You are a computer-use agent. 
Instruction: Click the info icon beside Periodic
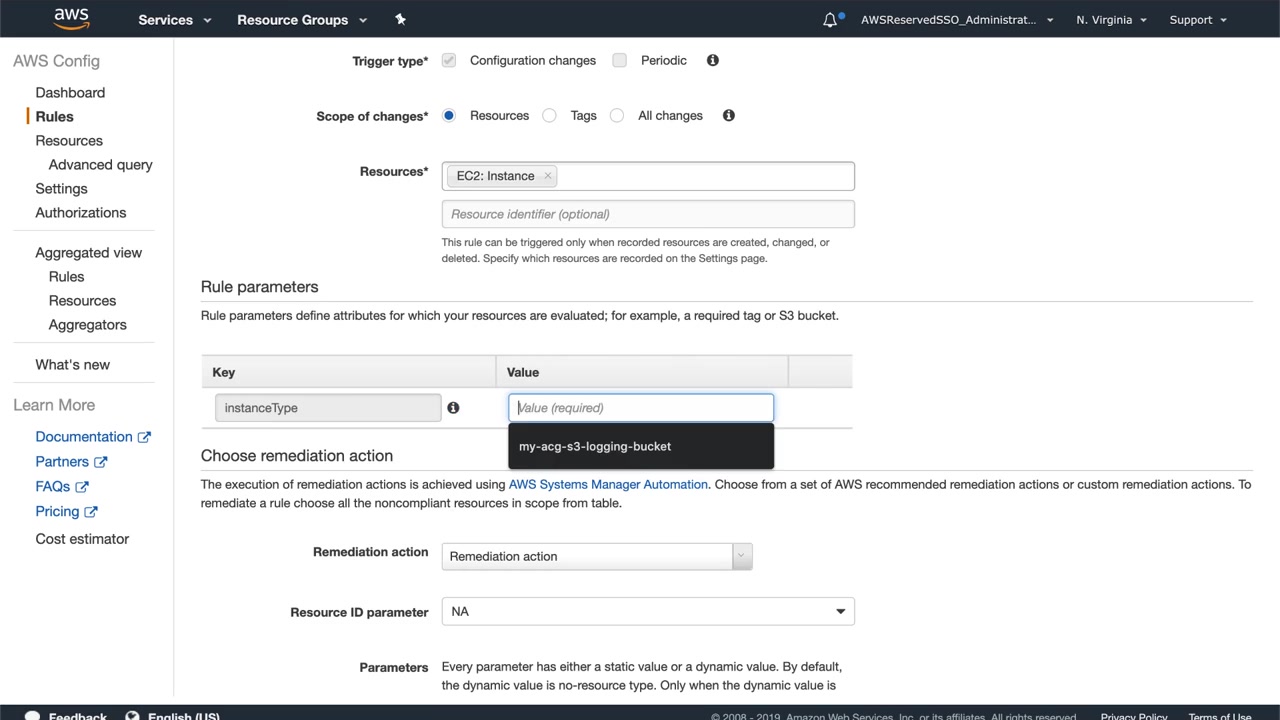tap(713, 60)
